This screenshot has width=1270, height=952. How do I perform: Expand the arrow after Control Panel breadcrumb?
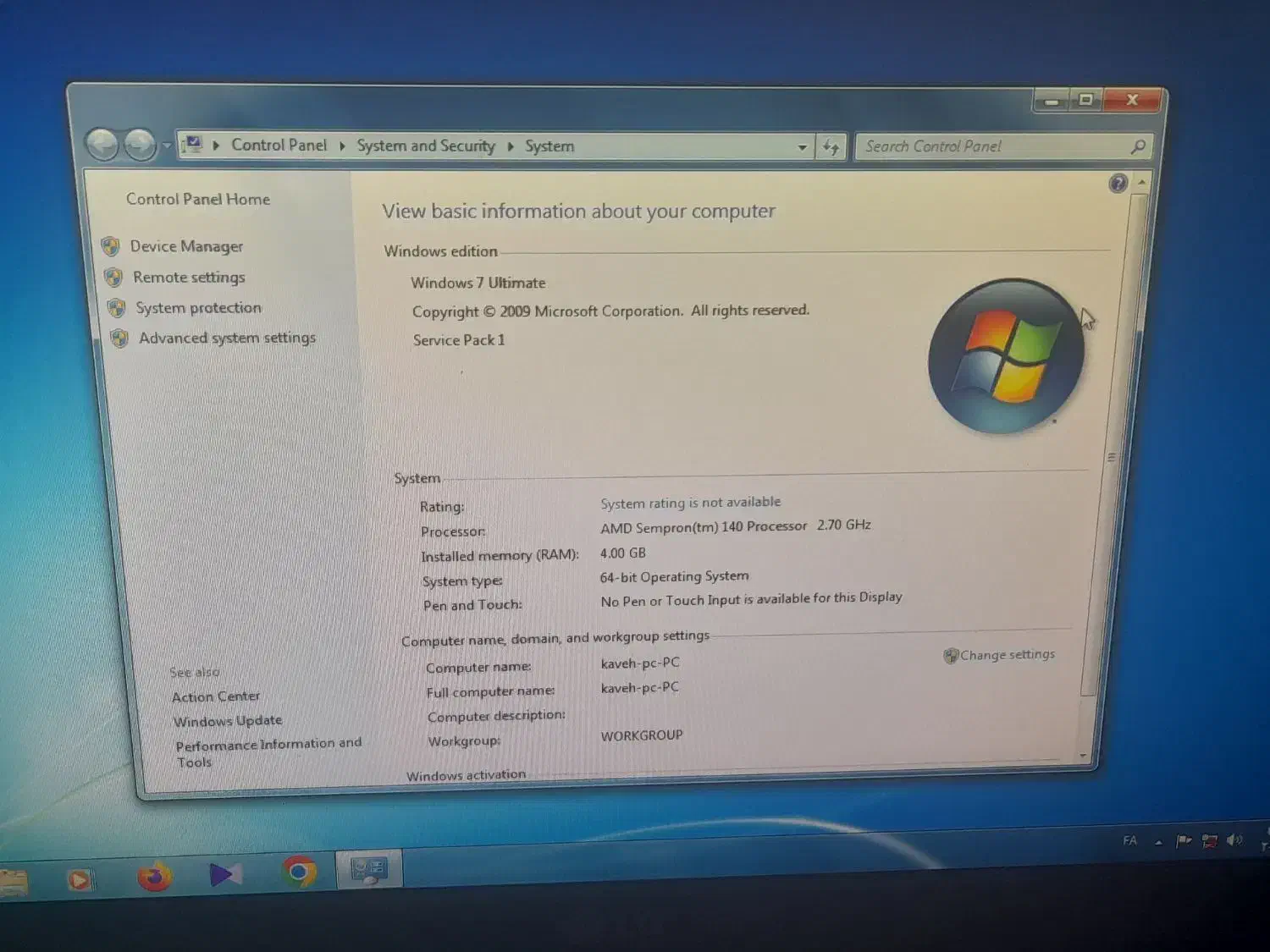click(342, 146)
